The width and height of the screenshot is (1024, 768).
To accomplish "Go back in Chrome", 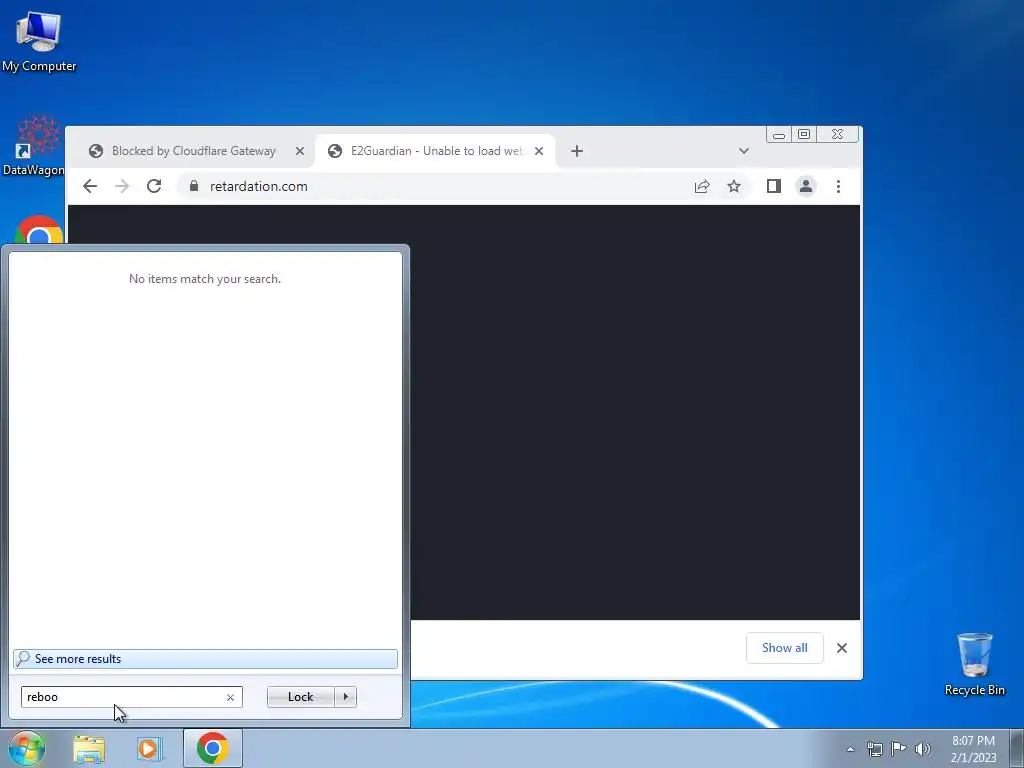I will [90, 186].
